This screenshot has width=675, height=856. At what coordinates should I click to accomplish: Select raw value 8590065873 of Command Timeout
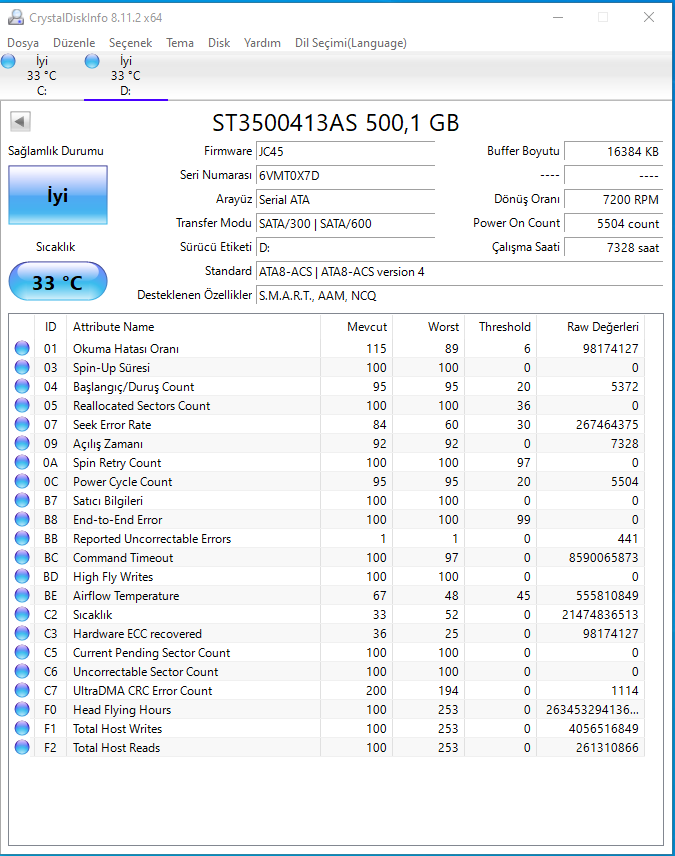pyautogui.click(x=603, y=557)
